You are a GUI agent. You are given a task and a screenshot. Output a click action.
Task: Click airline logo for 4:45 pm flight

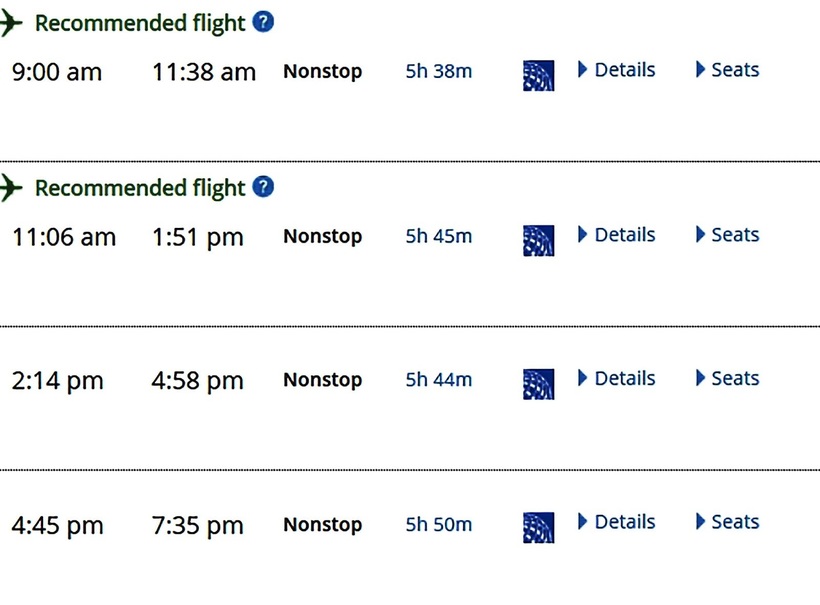click(x=538, y=527)
